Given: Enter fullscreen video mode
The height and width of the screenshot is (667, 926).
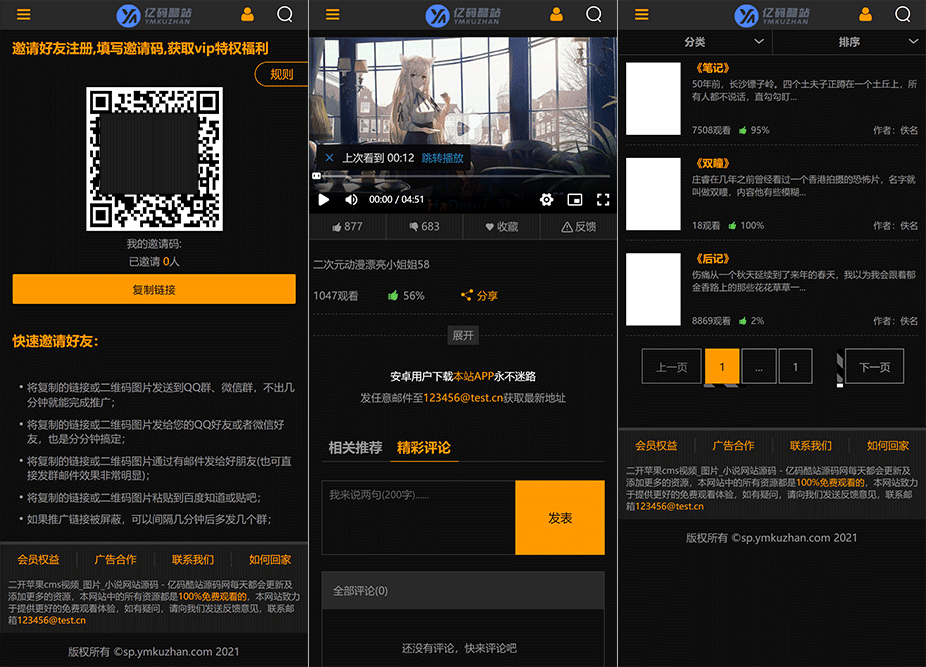Looking at the screenshot, I should point(603,200).
